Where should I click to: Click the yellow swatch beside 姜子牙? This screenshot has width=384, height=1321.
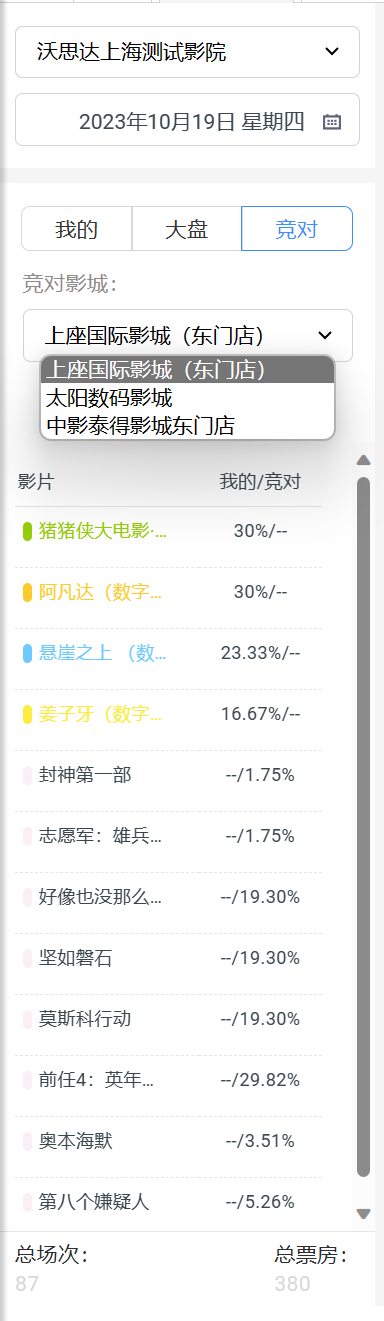[28, 714]
